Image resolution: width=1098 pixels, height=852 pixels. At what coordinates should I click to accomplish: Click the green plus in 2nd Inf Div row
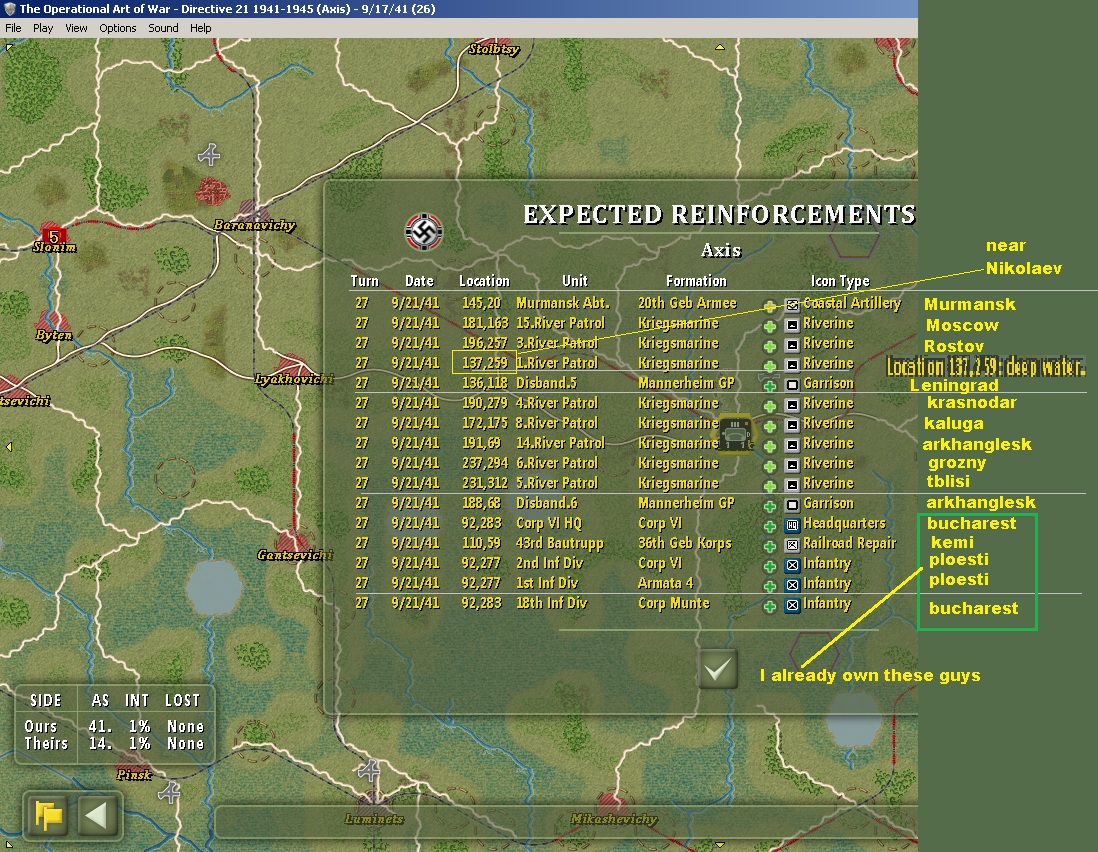point(770,566)
